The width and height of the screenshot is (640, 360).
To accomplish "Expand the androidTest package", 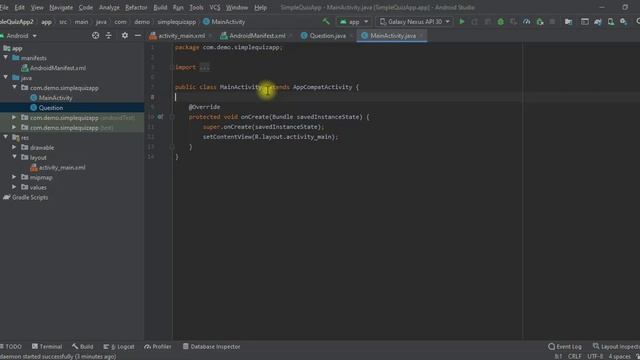I will point(15,118).
